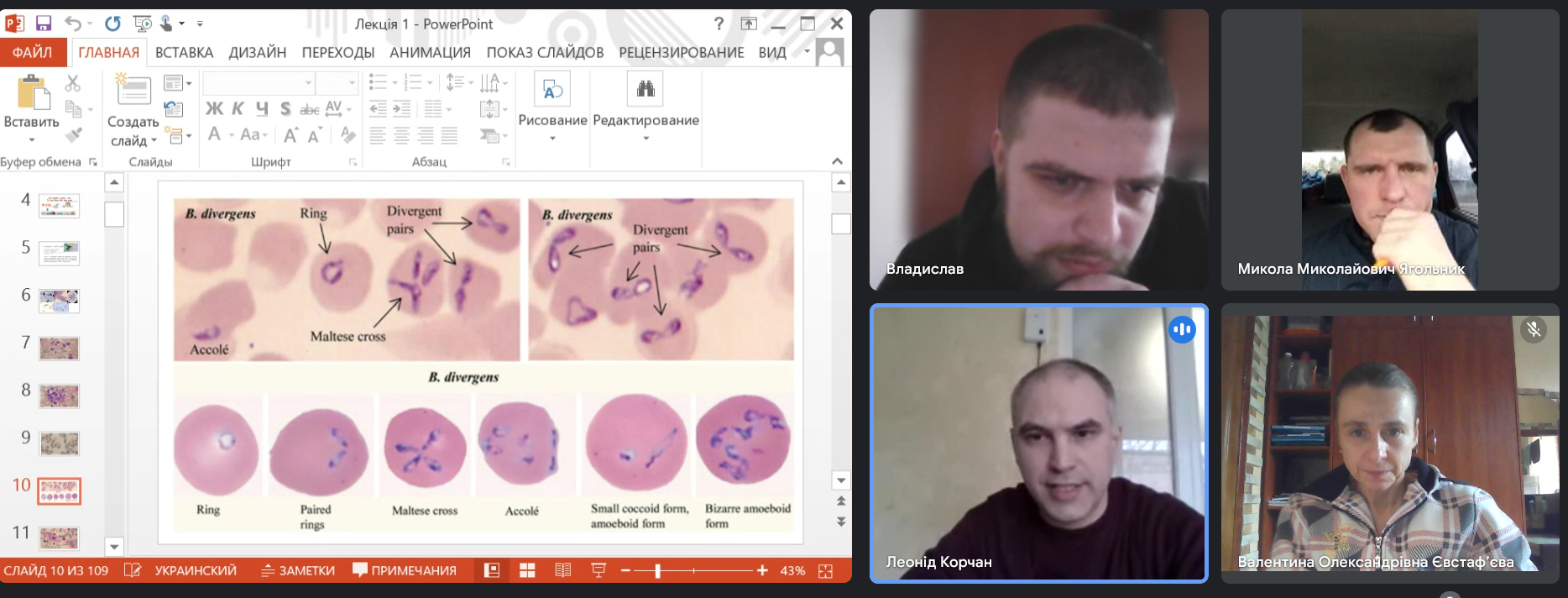Image resolution: width=1568 pixels, height=598 pixels.
Task: Click the Drawing (Рисование) shapes icon
Action: click(x=552, y=89)
